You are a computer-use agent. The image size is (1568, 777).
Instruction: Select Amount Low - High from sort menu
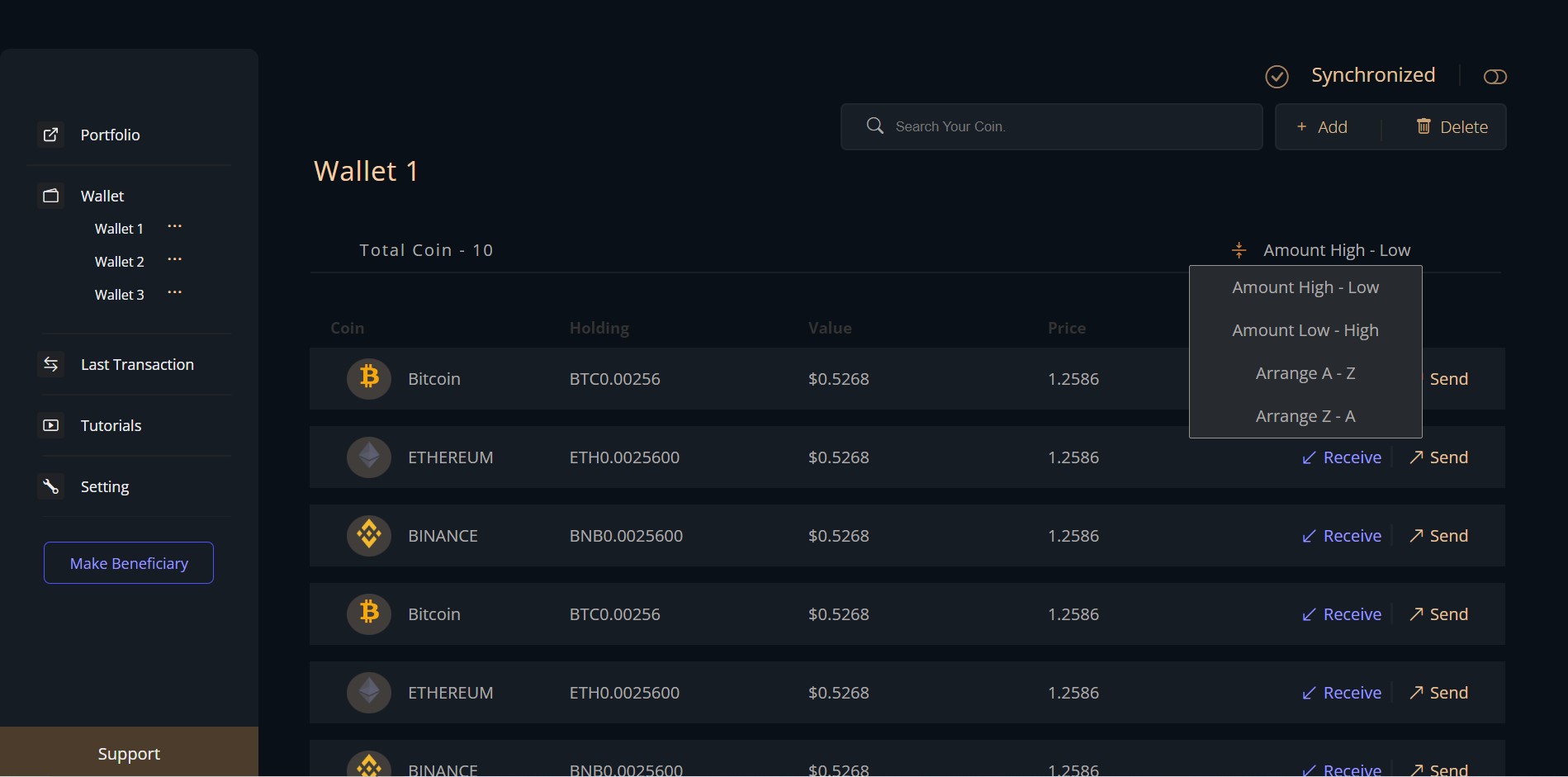(x=1305, y=330)
